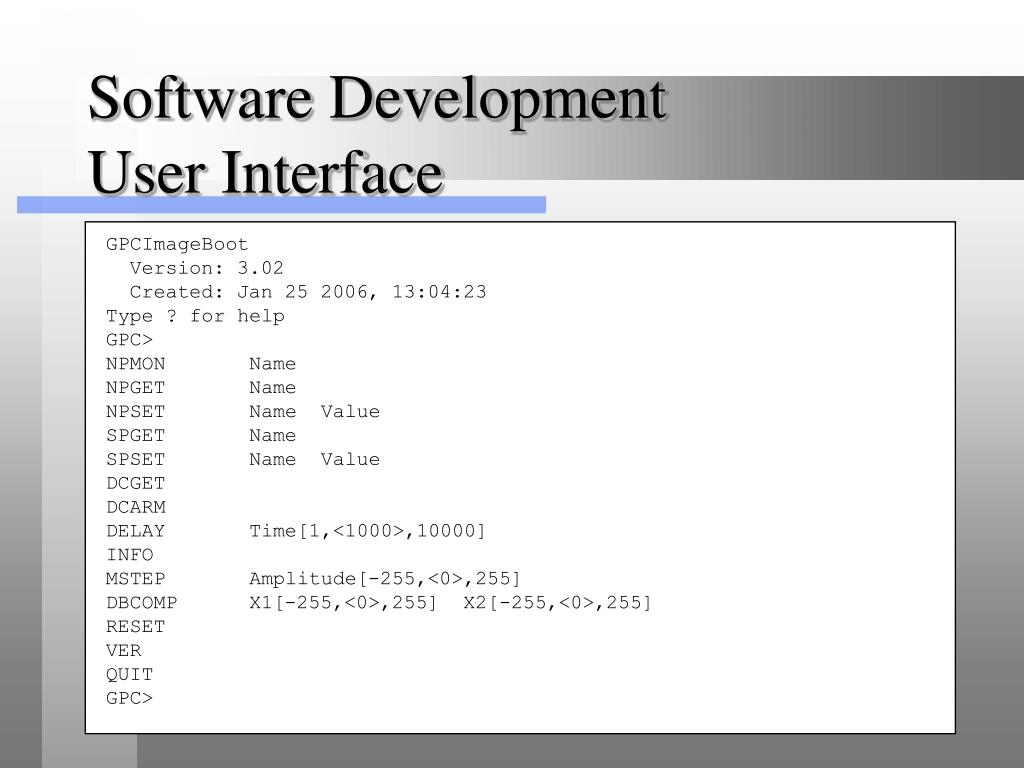Click the 'Version: 3.02' line
The image size is (1024, 768).
[206, 268]
